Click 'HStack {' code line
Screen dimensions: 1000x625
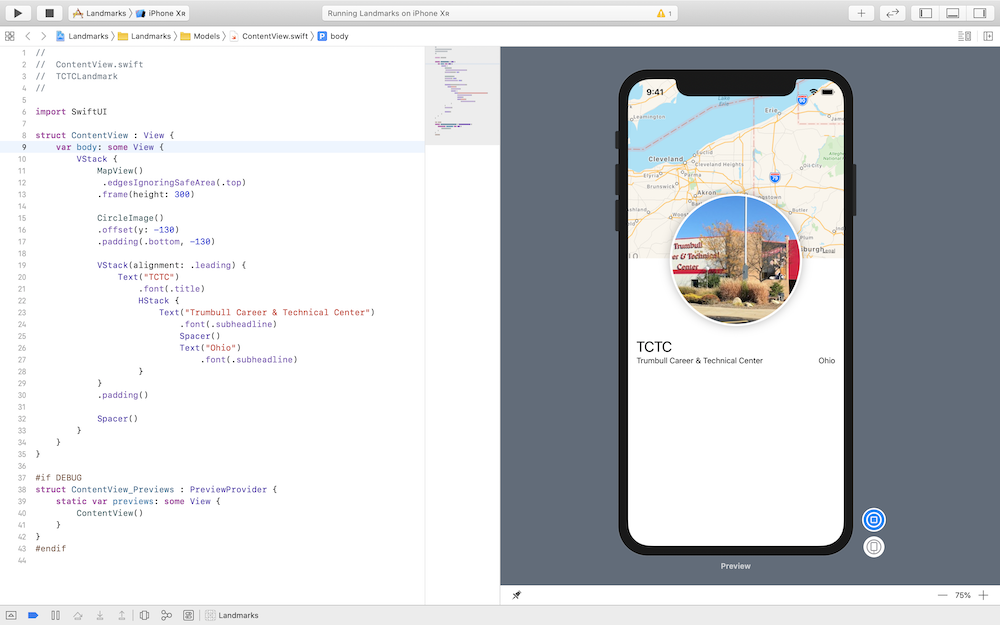tap(159, 300)
